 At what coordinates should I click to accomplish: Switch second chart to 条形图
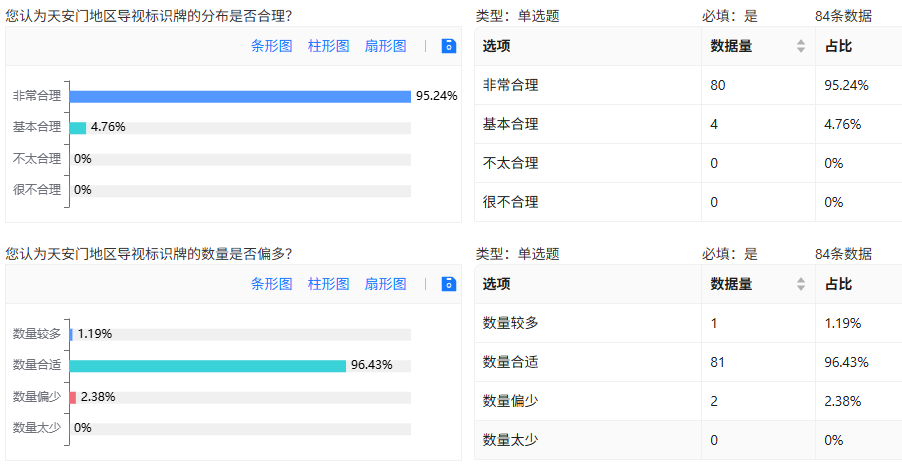pyautogui.click(x=272, y=284)
